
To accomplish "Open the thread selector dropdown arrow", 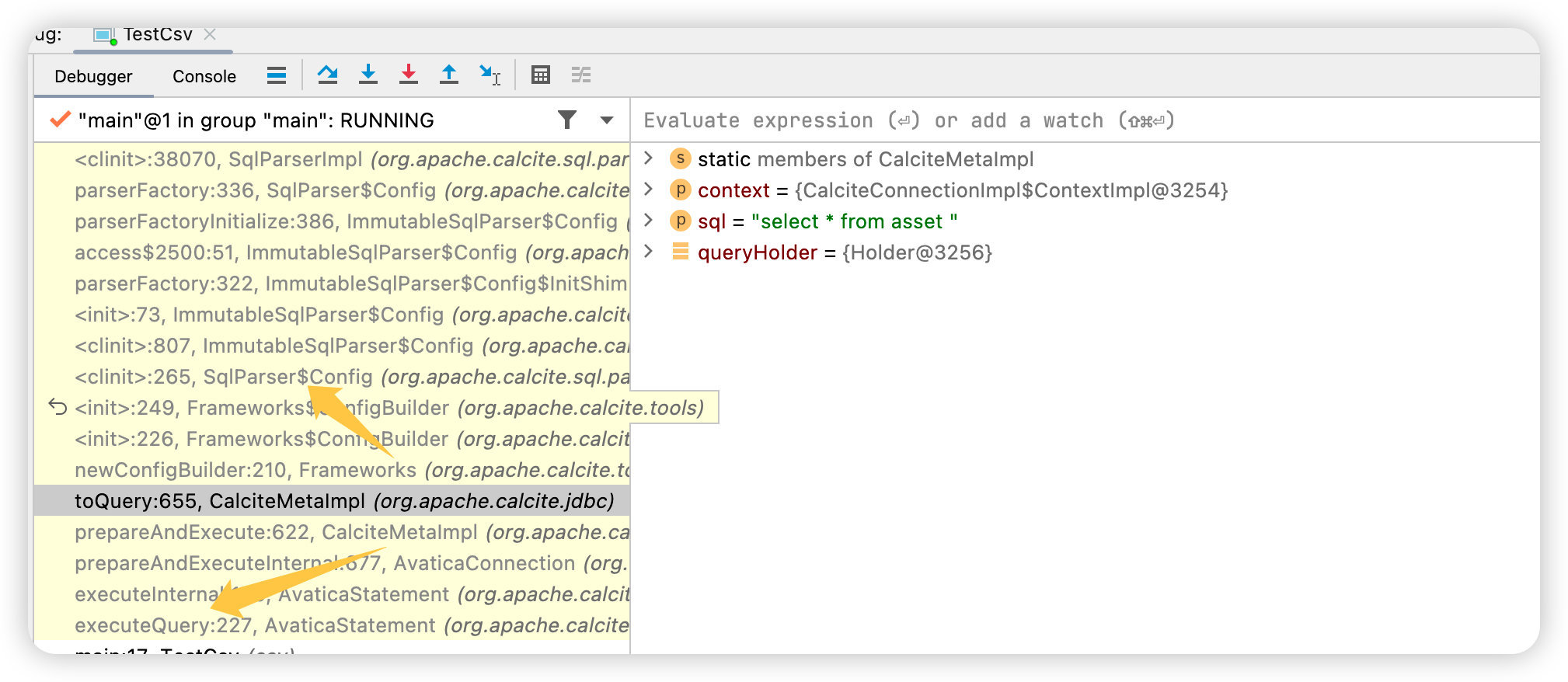I will (x=607, y=120).
